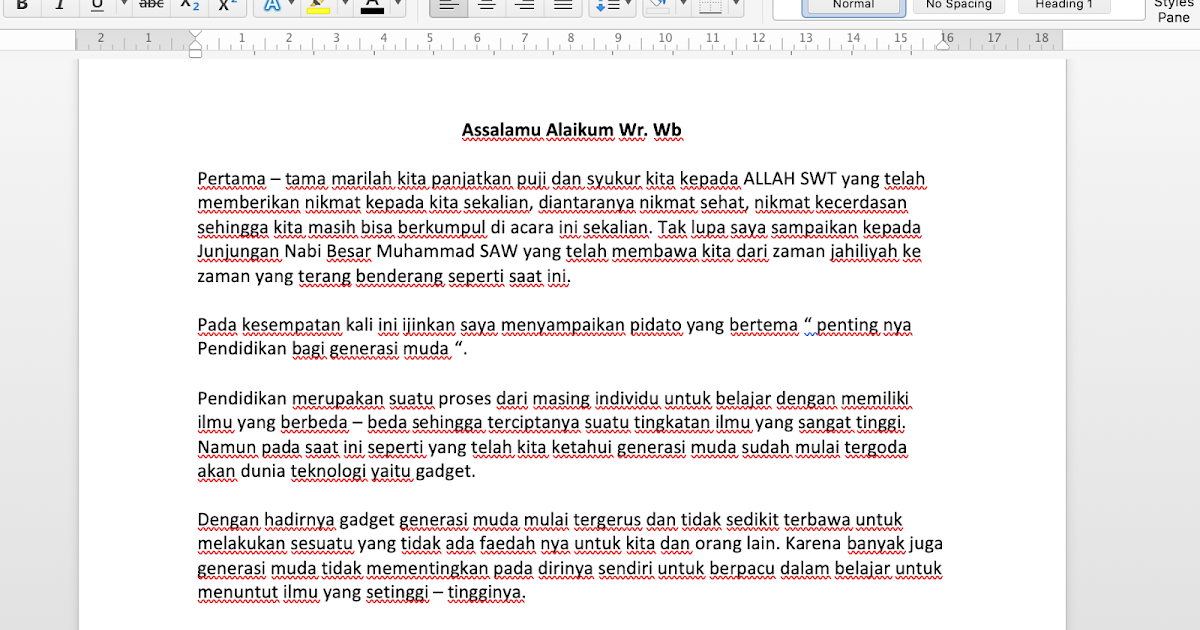This screenshot has width=1200, height=630.
Task: Open font color dropdown arrow
Action: click(x=398, y=5)
